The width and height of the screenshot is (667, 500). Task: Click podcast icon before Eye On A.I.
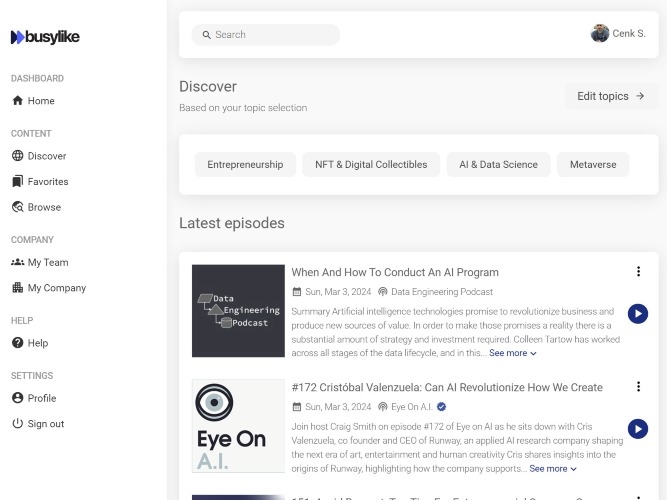pos(383,407)
